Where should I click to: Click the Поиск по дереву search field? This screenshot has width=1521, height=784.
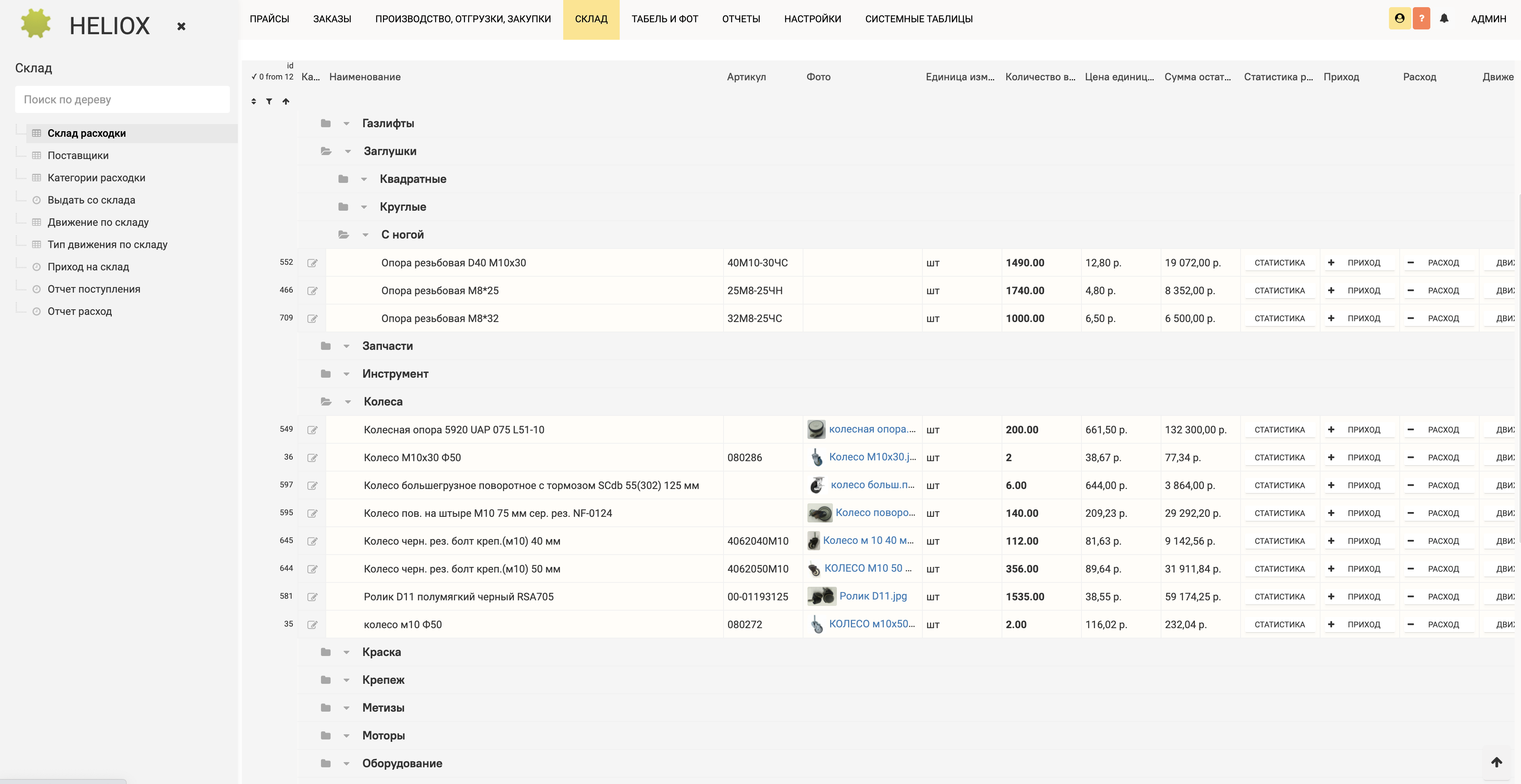[122, 100]
